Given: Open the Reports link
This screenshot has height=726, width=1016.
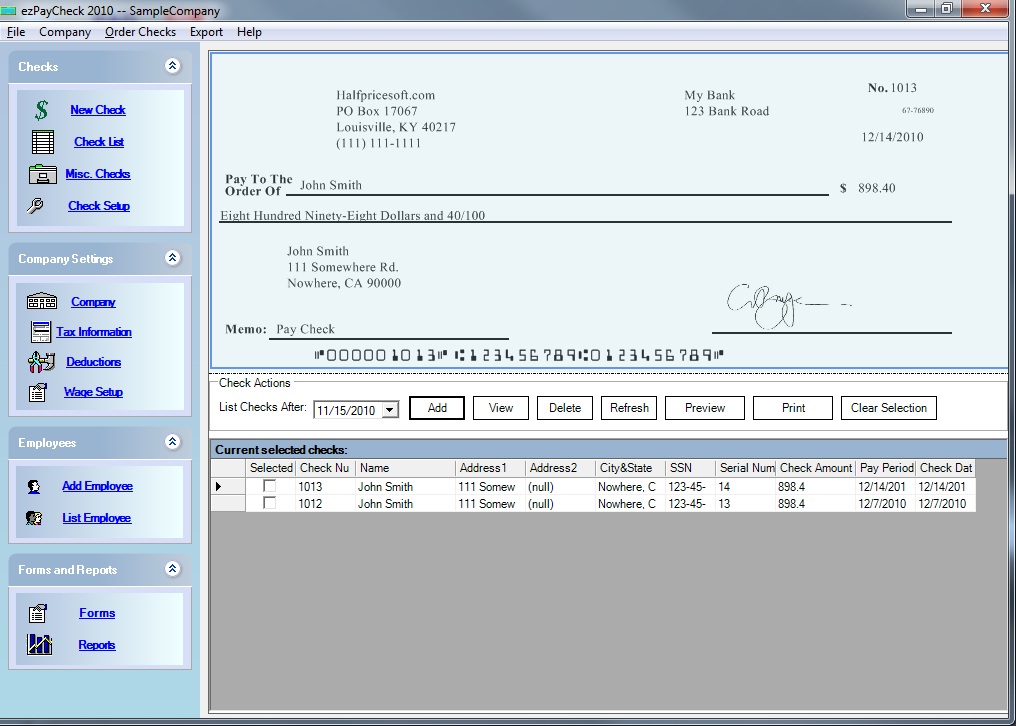Looking at the screenshot, I should coord(97,645).
